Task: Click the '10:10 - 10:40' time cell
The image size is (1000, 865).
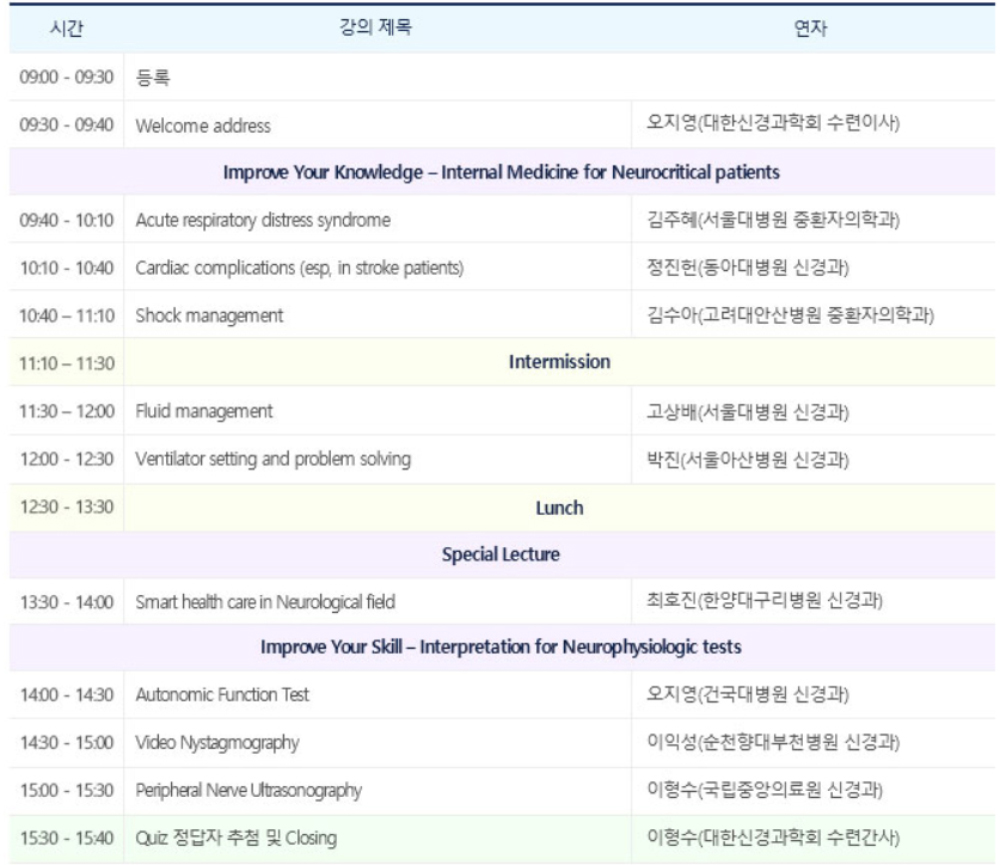Action: [x=66, y=268]
